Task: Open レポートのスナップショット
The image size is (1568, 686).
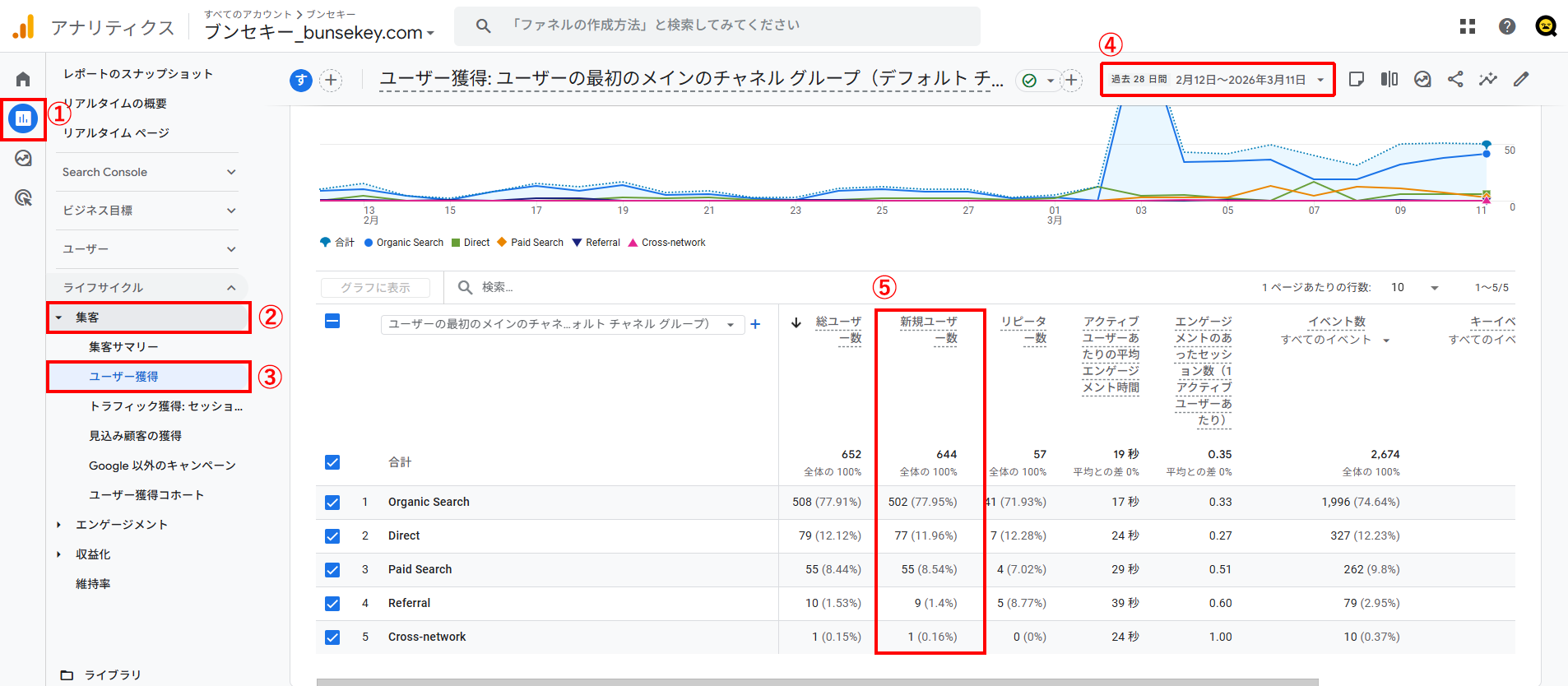Action: pos(138,74)
